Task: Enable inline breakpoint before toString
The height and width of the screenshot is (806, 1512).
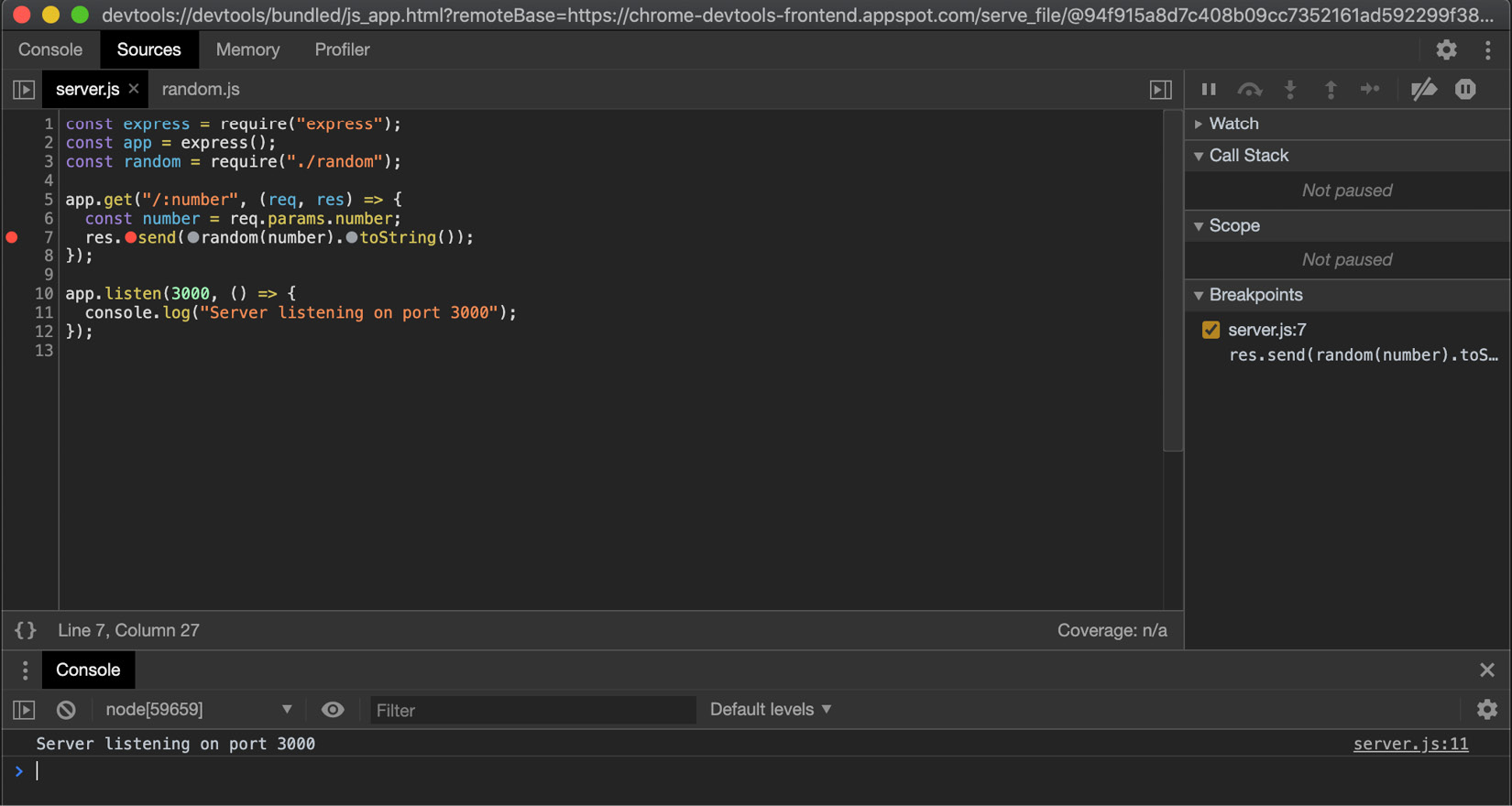Action: click(x=352, y=237)
